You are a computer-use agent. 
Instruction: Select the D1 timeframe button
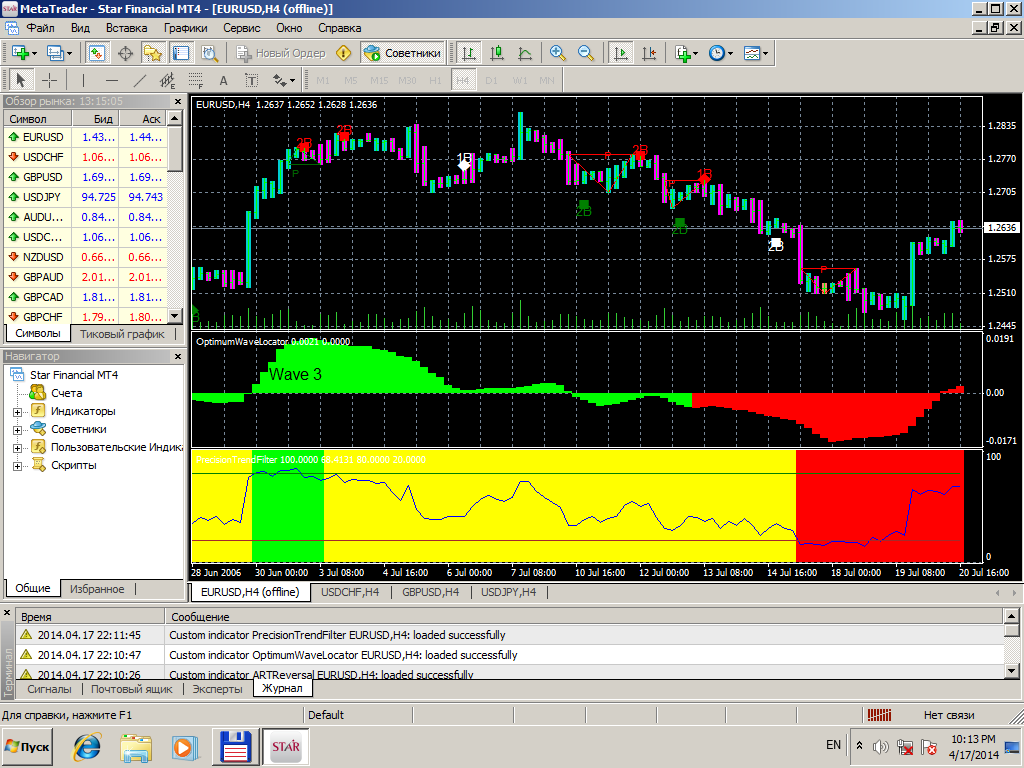pos(491,80)
